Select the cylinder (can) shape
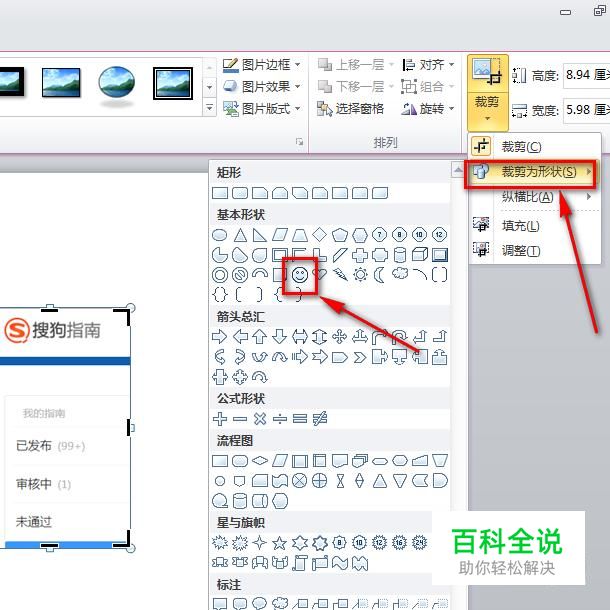 click(x=400, y=255)
